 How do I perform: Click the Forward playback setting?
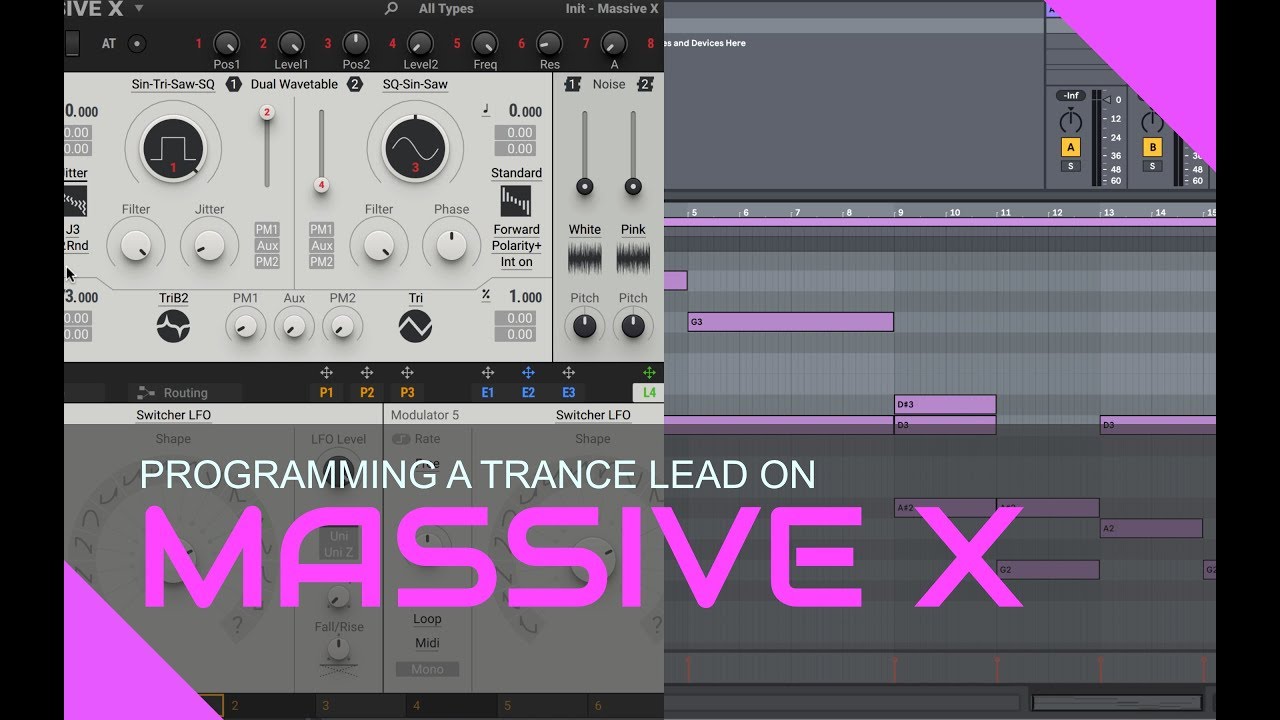pyautogui.click(x=516, y=229)
